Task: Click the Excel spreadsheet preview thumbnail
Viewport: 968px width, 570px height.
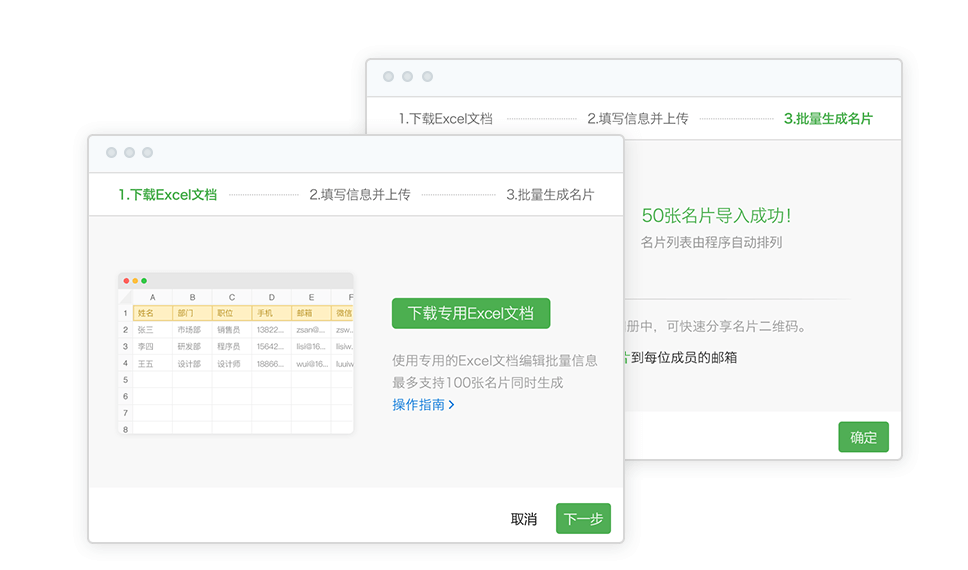Action: pos(236,353)
